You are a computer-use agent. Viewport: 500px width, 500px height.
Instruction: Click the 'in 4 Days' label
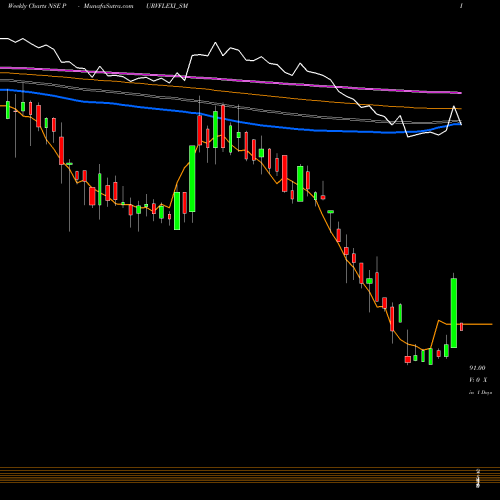480,393
